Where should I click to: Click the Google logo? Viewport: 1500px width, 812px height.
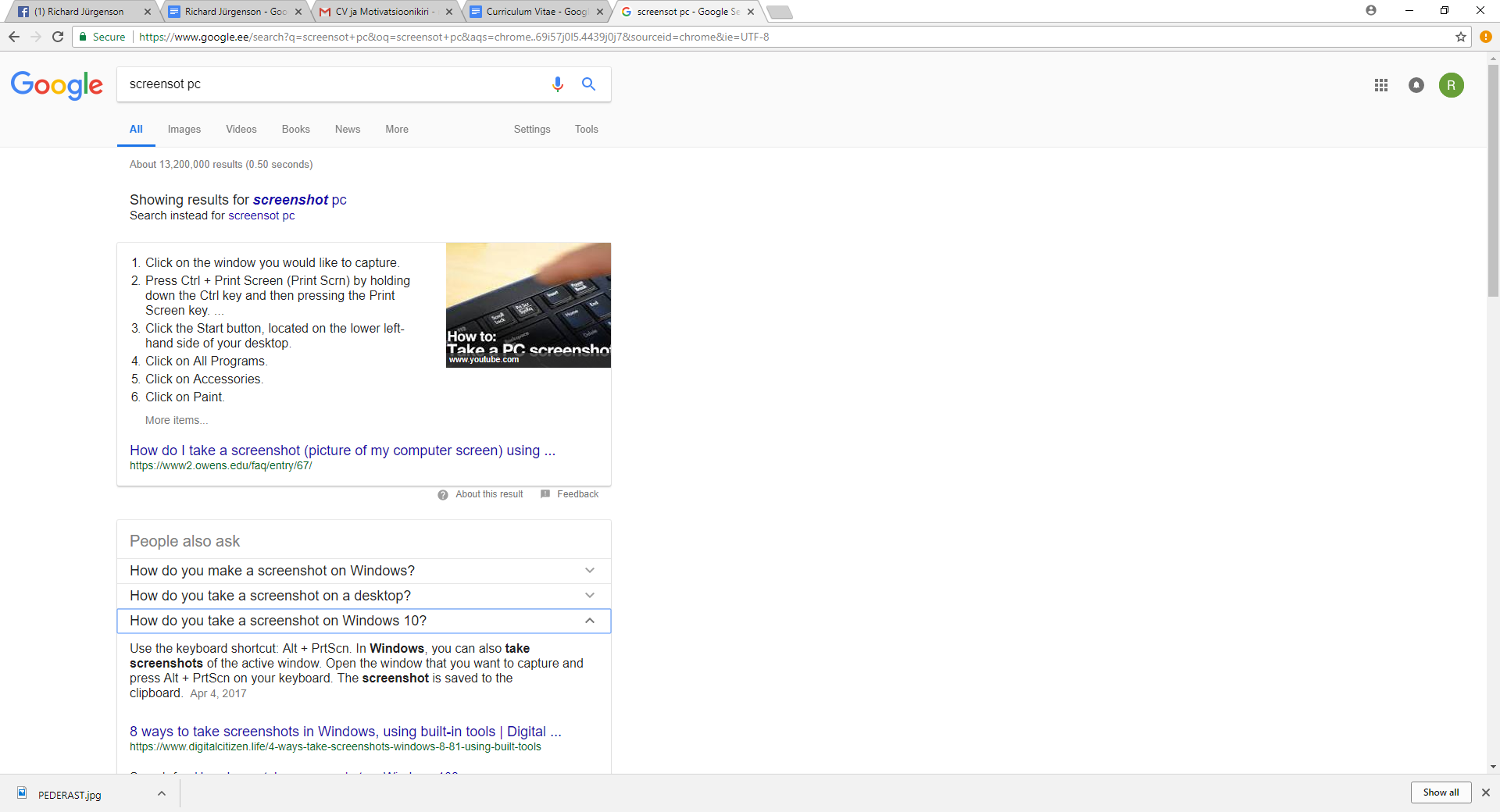click(57, 85)
